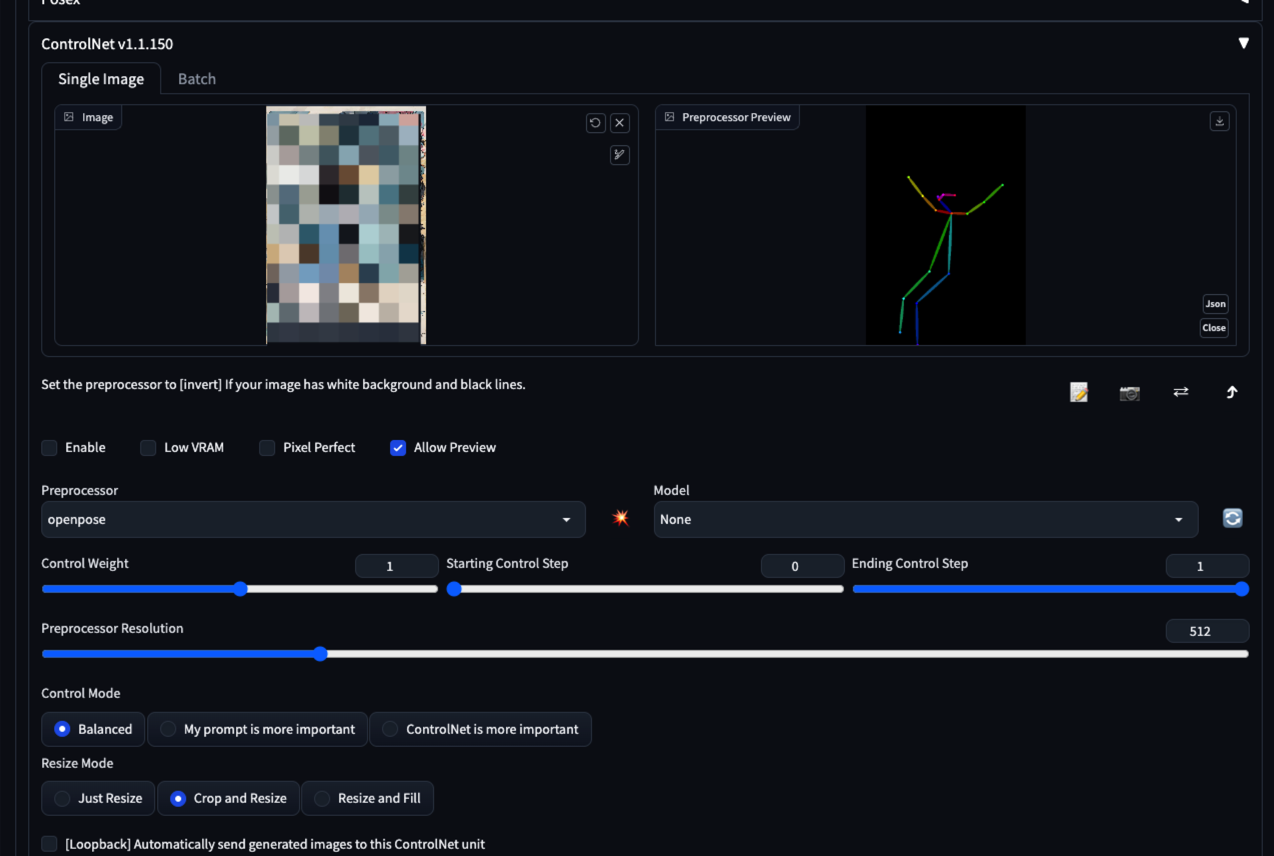Open the Model dropdown showing None

(x=925, y=520)
